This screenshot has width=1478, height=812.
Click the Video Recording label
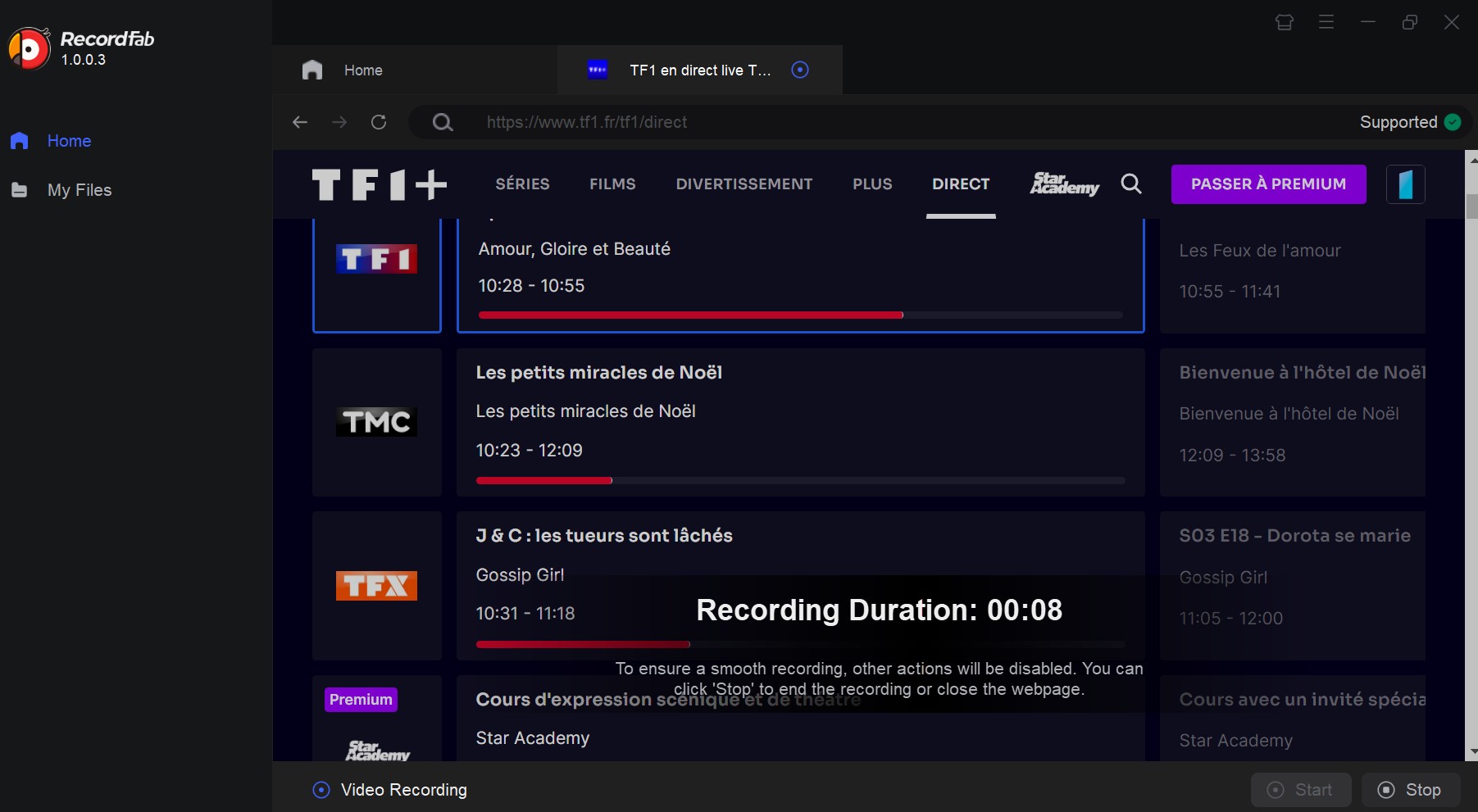coord(404,790)
